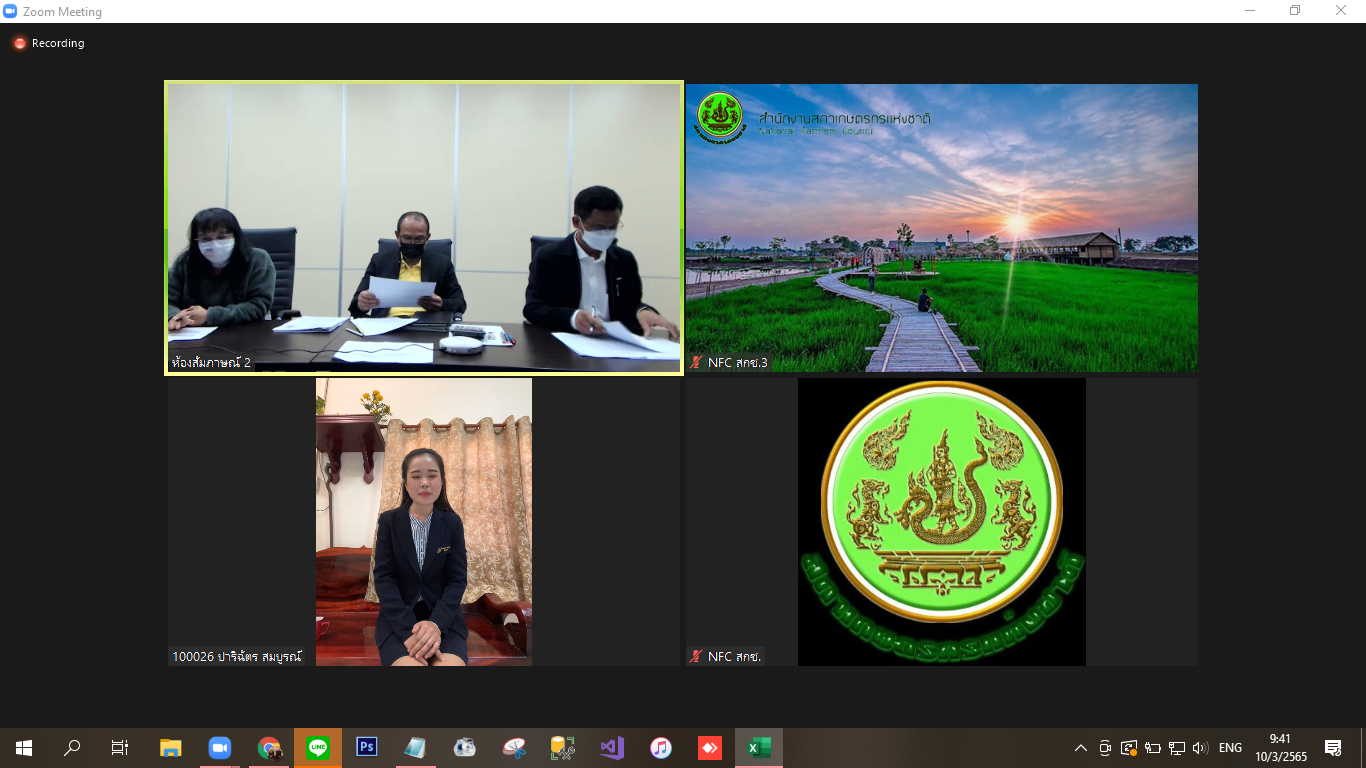The image size is (1366, 768).
Task: Open the AnyDesk taskbar icon
Action: [x=710, y=748]
